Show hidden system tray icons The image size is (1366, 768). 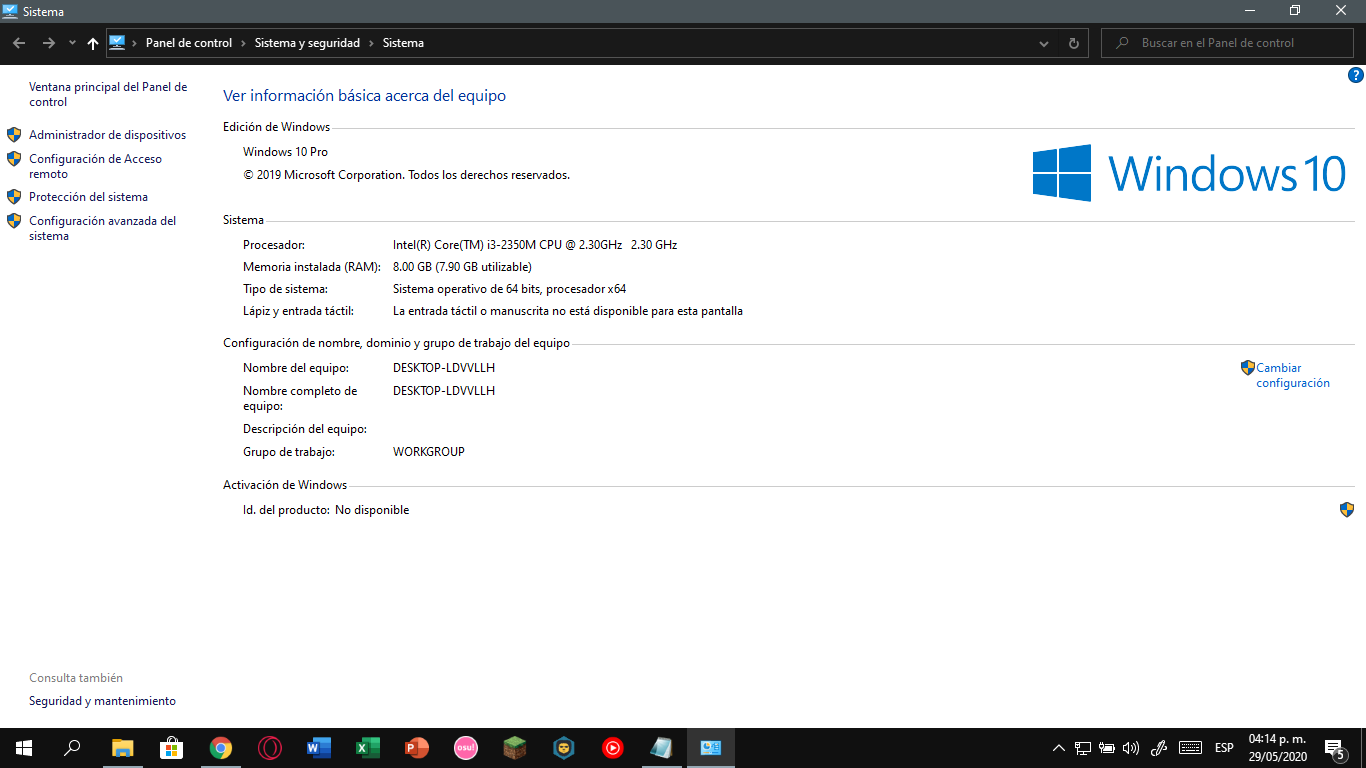pyautogui.click(x=1059, y=748)
